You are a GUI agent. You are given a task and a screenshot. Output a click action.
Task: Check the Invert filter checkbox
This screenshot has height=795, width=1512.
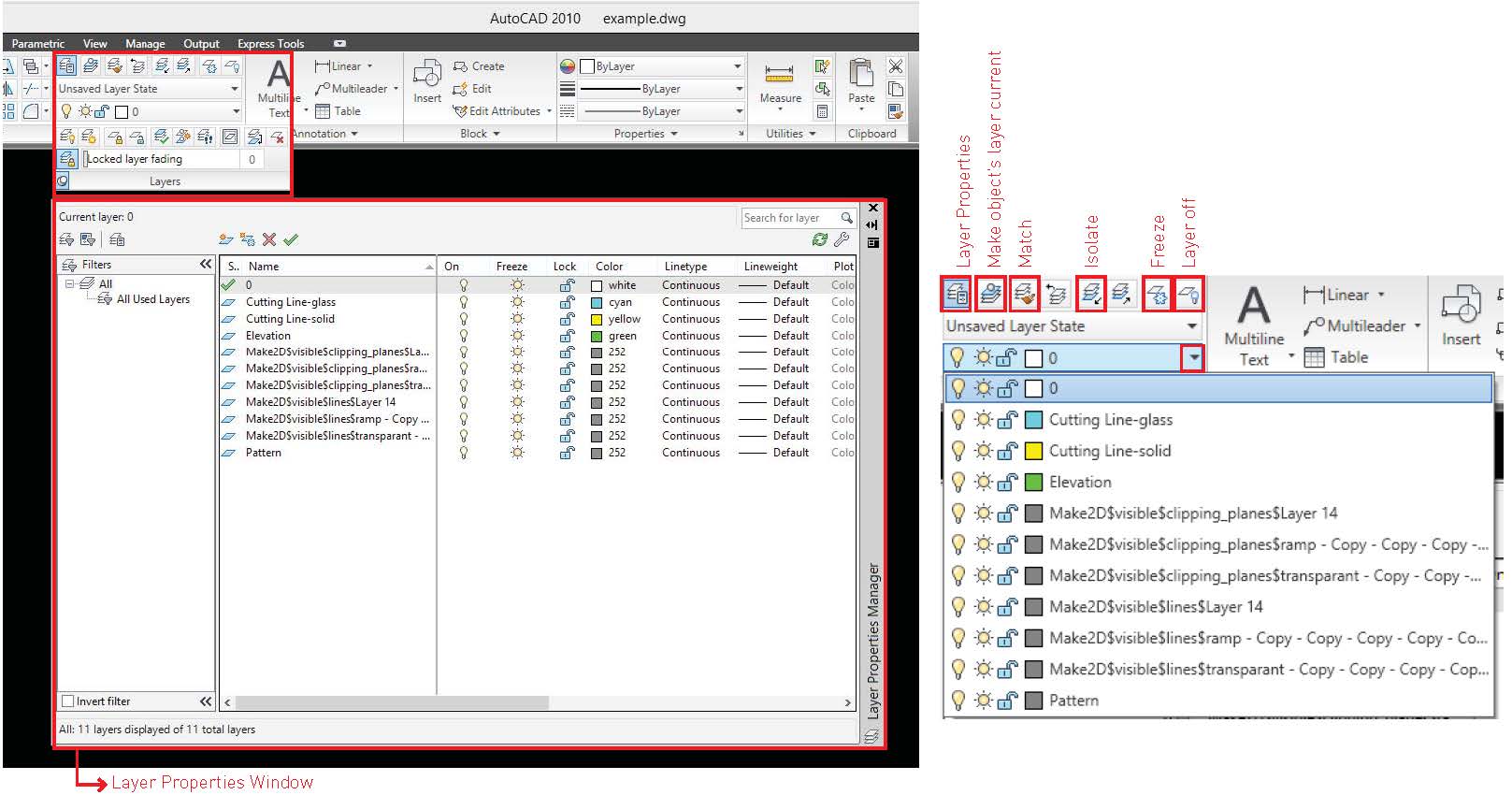click(x=67, y=701)
